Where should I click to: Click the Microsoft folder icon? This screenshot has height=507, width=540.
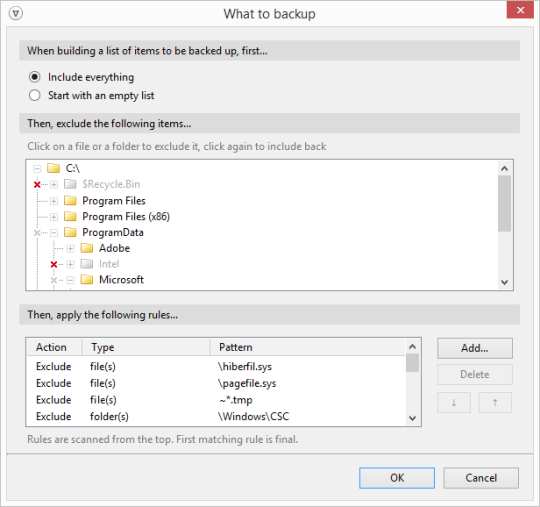[x=87, y=279]
